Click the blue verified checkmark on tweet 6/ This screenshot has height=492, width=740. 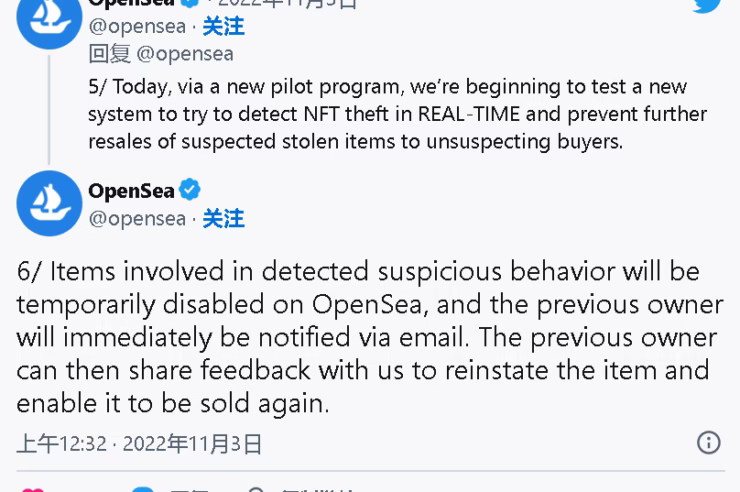tap(190, 190)
